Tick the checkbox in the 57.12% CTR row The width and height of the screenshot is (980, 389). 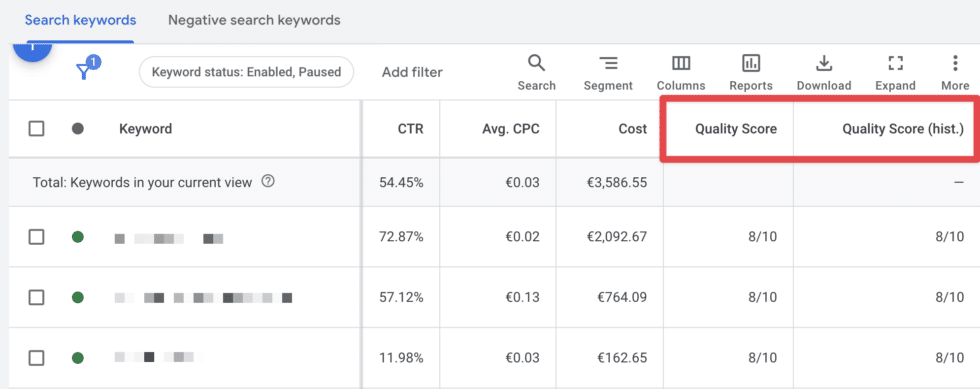(37, 297)
